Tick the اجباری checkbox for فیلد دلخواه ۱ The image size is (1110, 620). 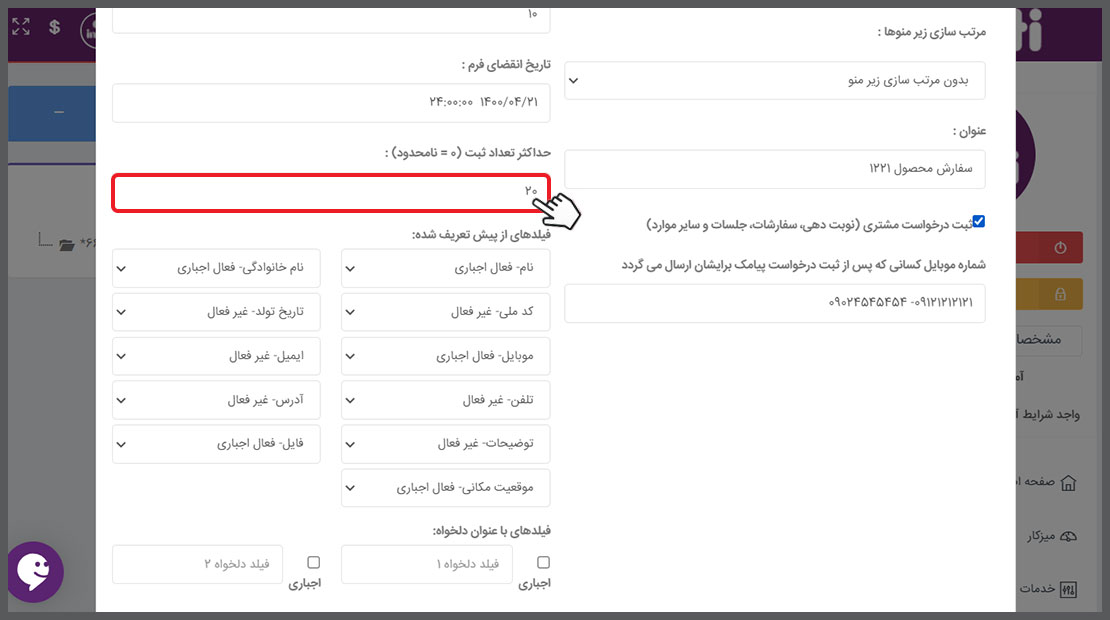pyautogui.click(x=543, y=563)
